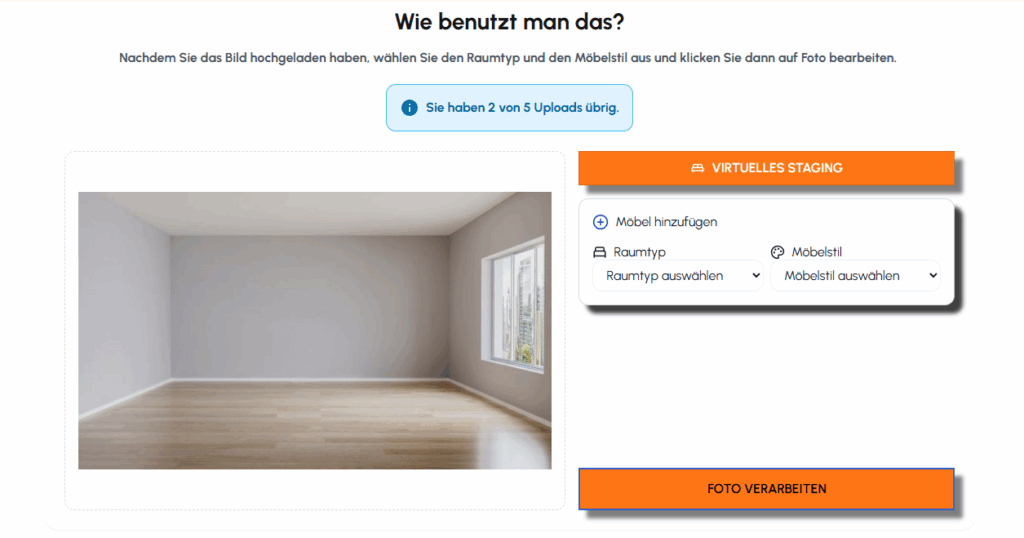This screenshot has height=538, width=1024.
Task: Expand the Möbelstil dropdown via its chevron arrow
Action: coord(933,276)
